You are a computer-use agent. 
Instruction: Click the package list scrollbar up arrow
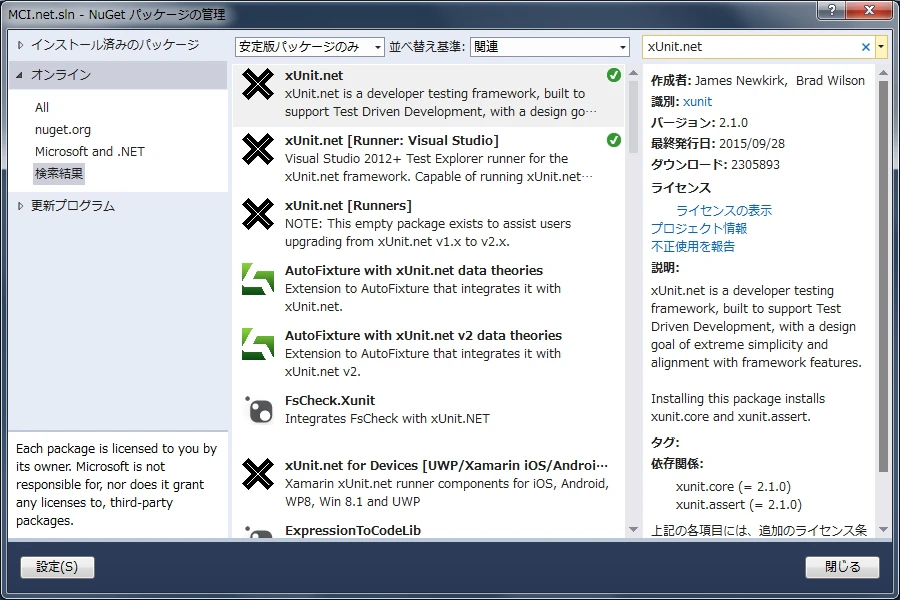pyautogui.click(x=634, y=73)
